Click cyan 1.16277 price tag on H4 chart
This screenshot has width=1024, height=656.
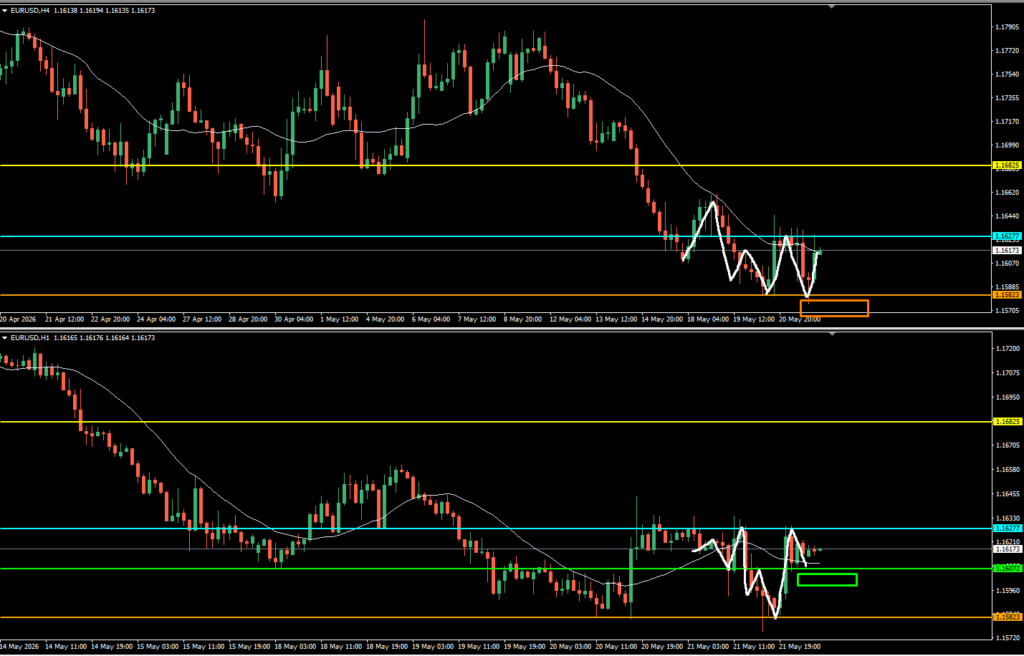[1006, 236]
